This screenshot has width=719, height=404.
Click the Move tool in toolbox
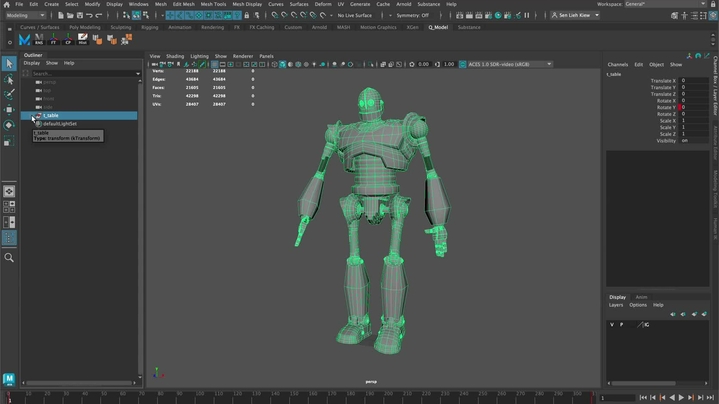coord(9,110)
